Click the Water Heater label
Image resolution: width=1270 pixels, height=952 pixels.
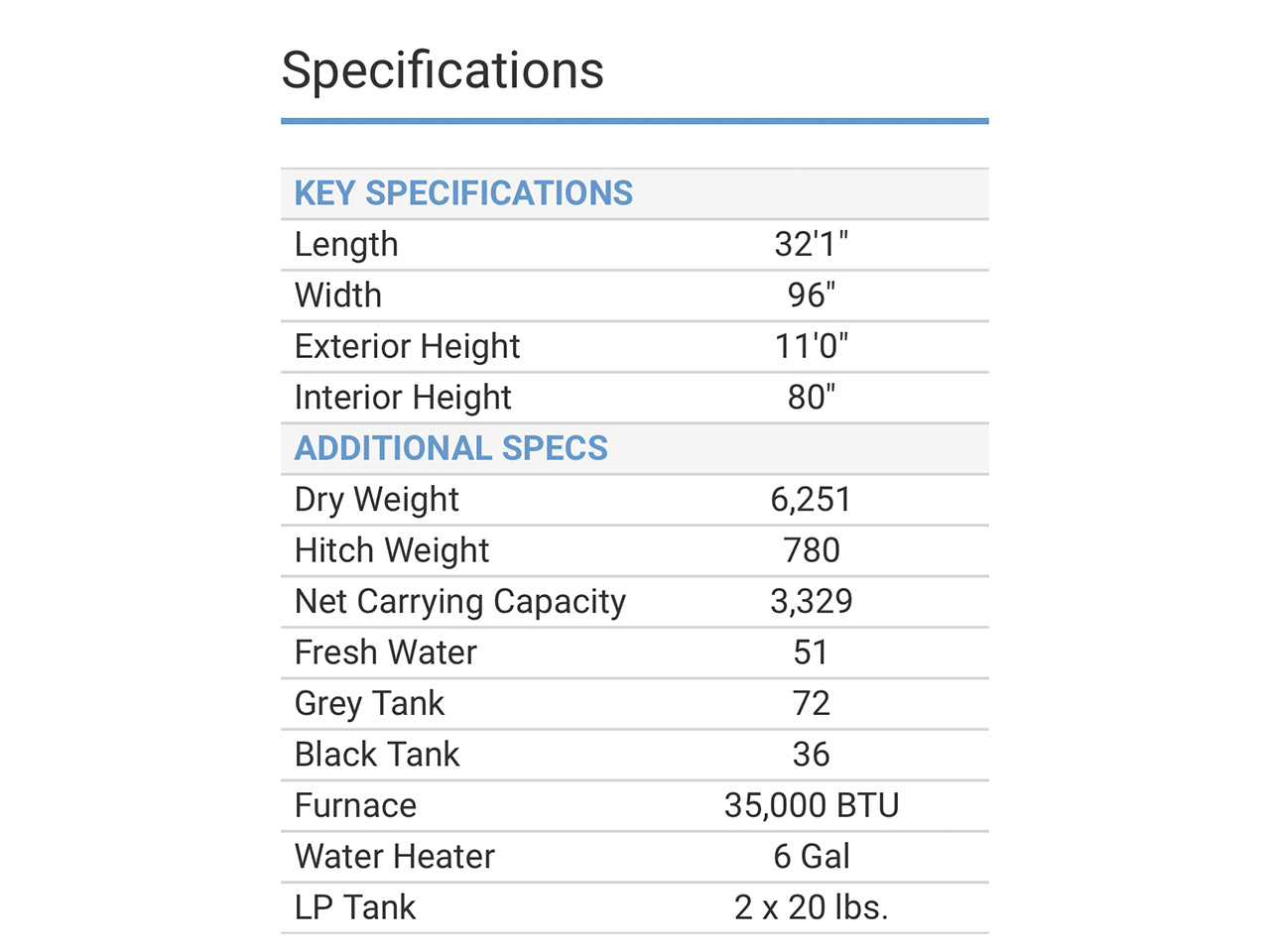pos(395,857)
